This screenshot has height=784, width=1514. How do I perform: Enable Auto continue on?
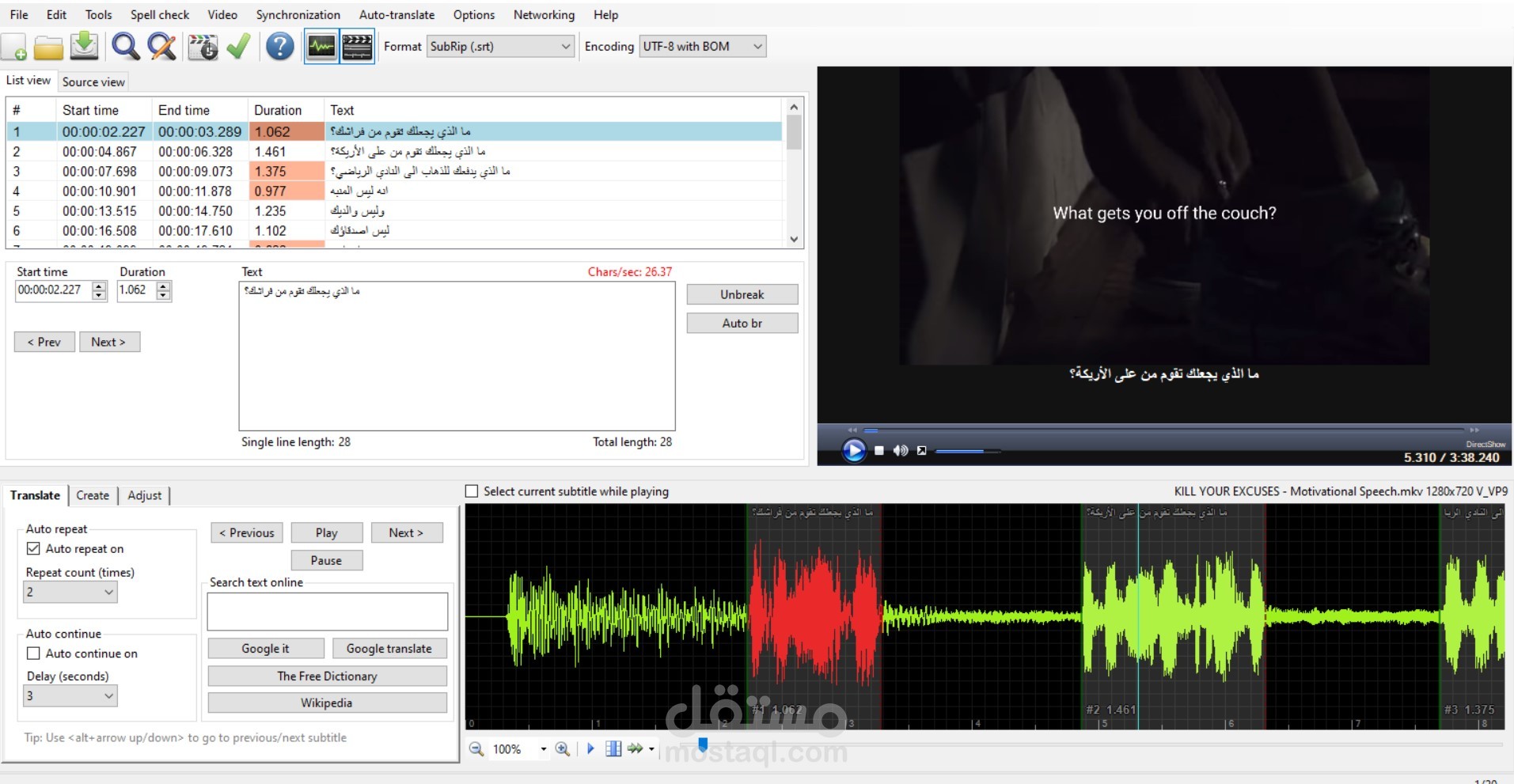pos(33,653)
